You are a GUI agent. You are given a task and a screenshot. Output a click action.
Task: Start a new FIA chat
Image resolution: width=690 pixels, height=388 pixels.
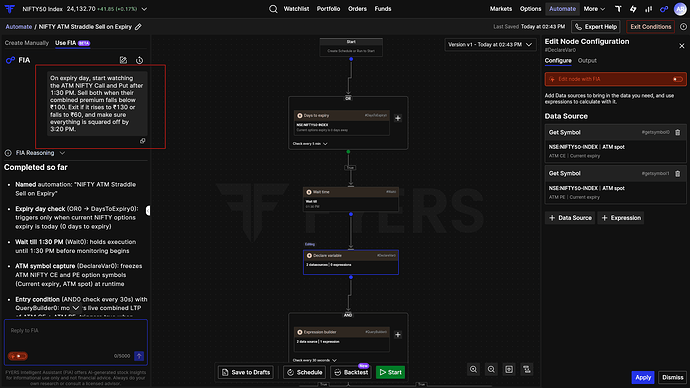click(x=123, y=60)
